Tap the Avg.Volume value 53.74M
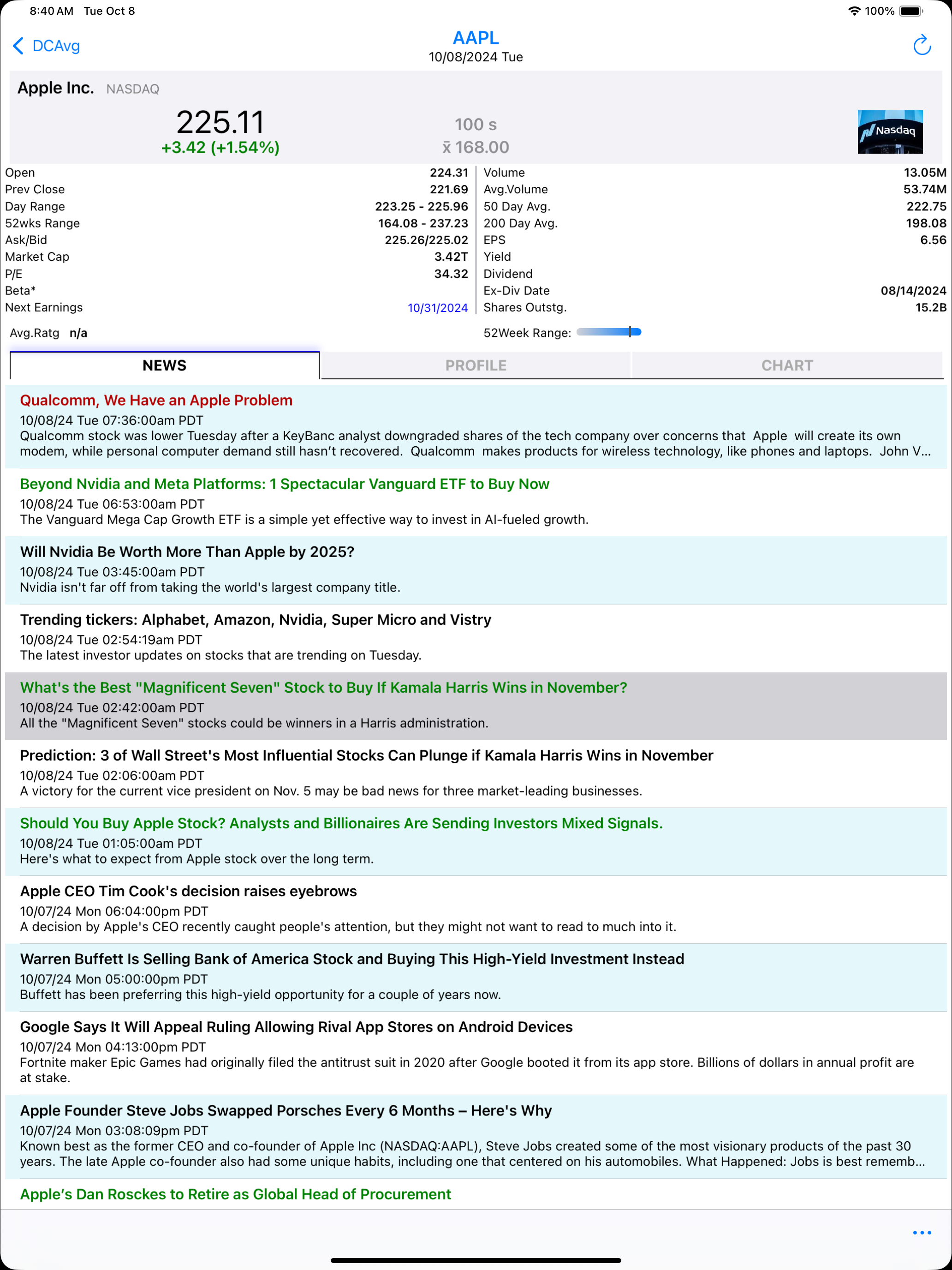 tap(925, 190)
